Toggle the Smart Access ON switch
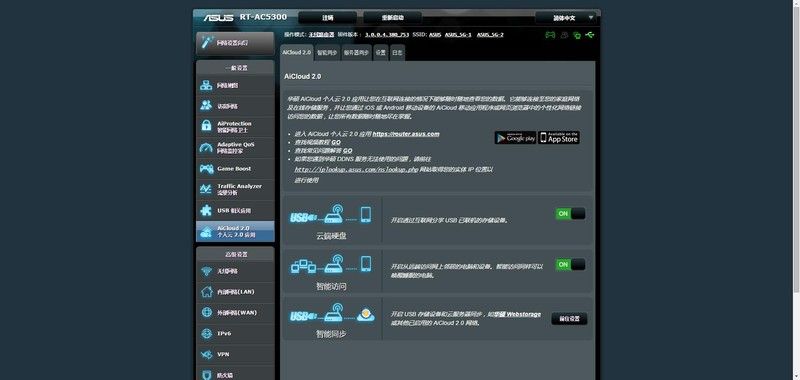This screenshot has width=800, height=380. tap(570, 264)
